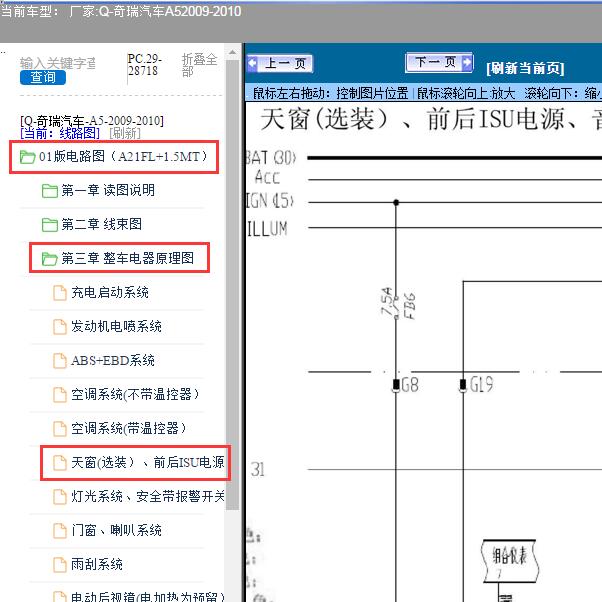Click document icon beside 空调系统(带温控器)
The image size is (602, 602).
click(60, 429)
